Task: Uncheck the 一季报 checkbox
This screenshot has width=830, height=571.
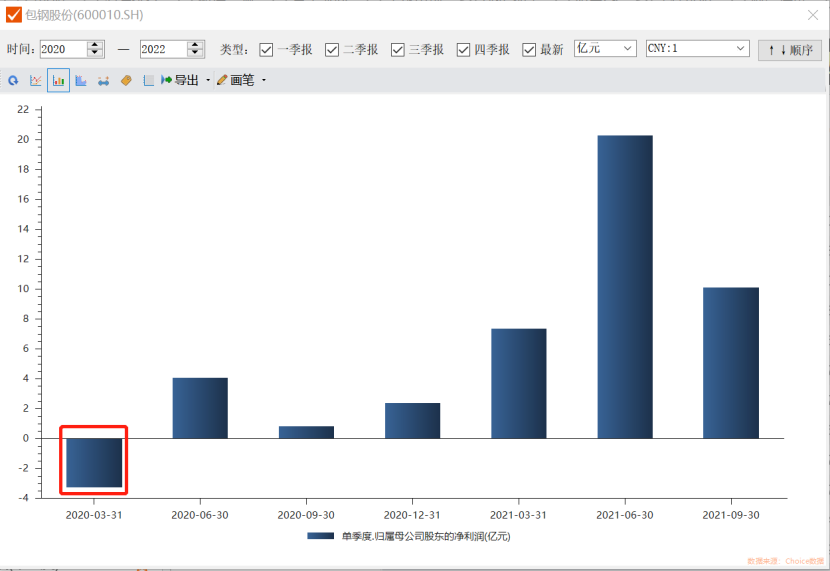Action: (x=267, y=50)
